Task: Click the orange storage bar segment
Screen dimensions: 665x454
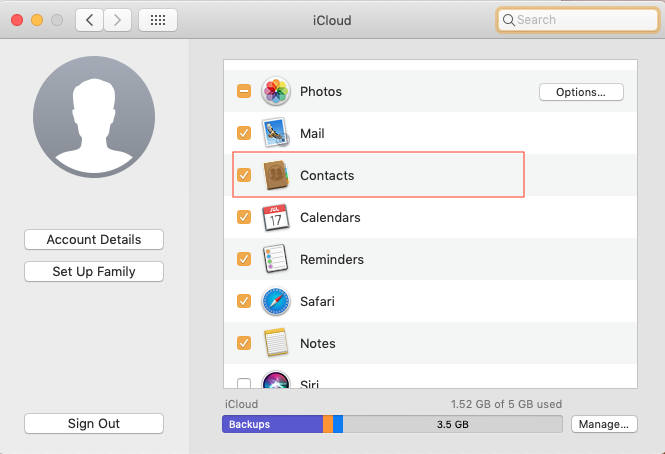Action: pyautogui.click(x=328, y=424)
